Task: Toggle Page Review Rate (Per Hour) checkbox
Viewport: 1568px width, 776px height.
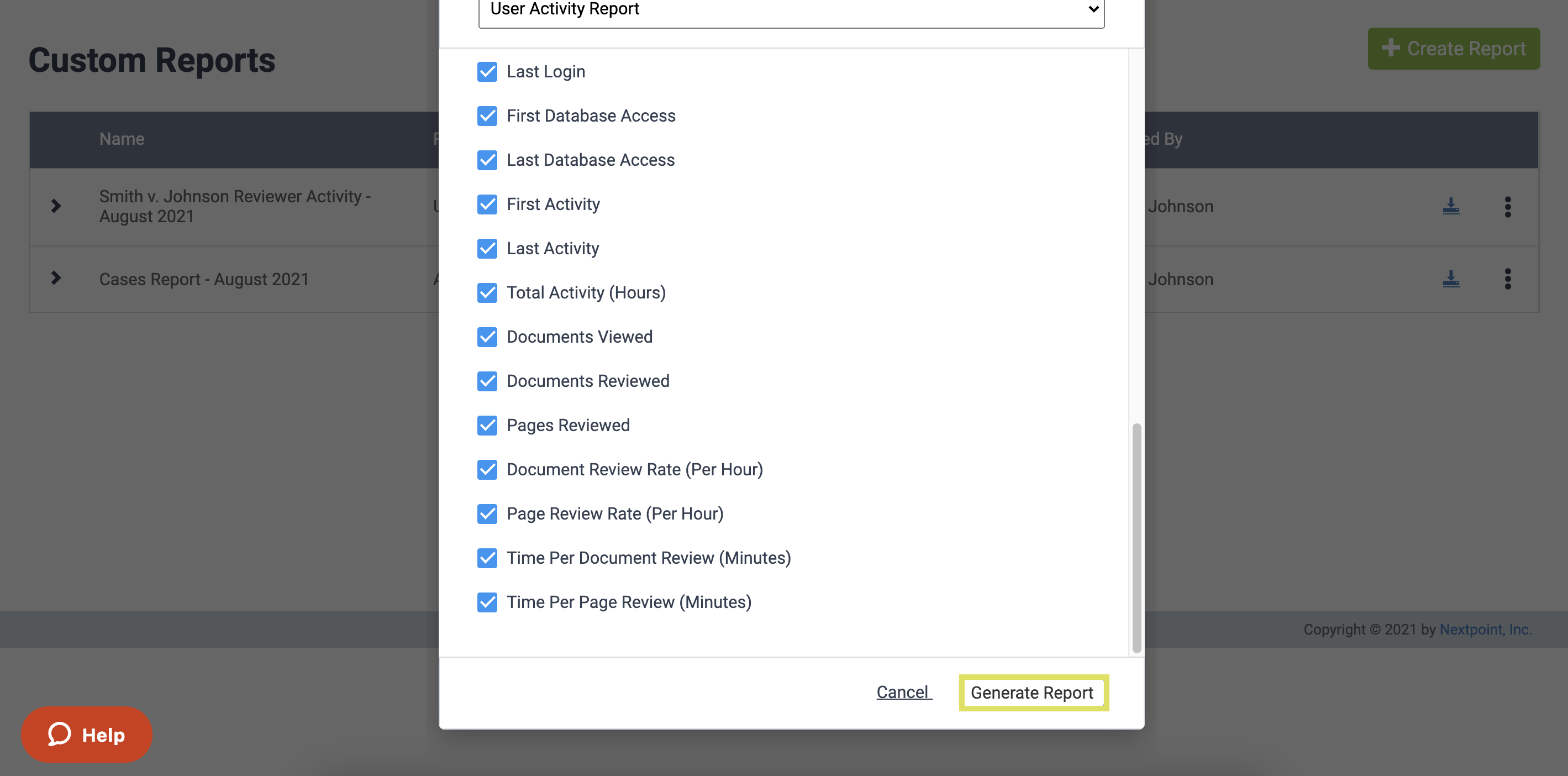Action: 487,514
